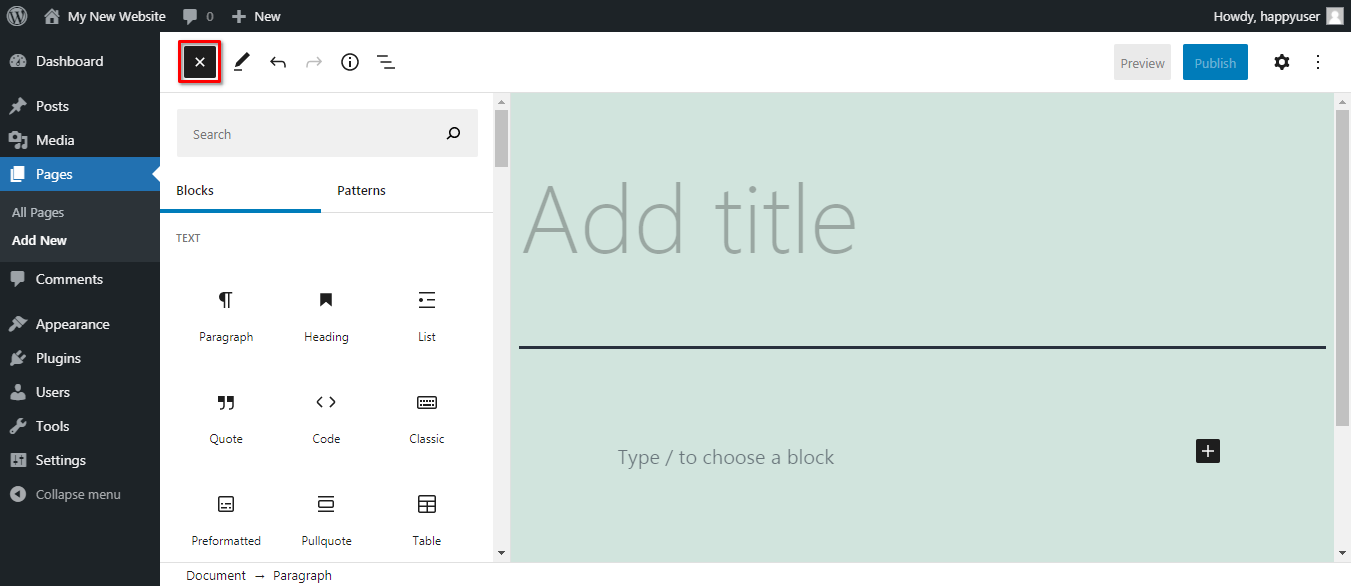The height and width of the screenshot is (586, 1351).
Task: Open the document Details info icon
Action: (x=350, y=62)
